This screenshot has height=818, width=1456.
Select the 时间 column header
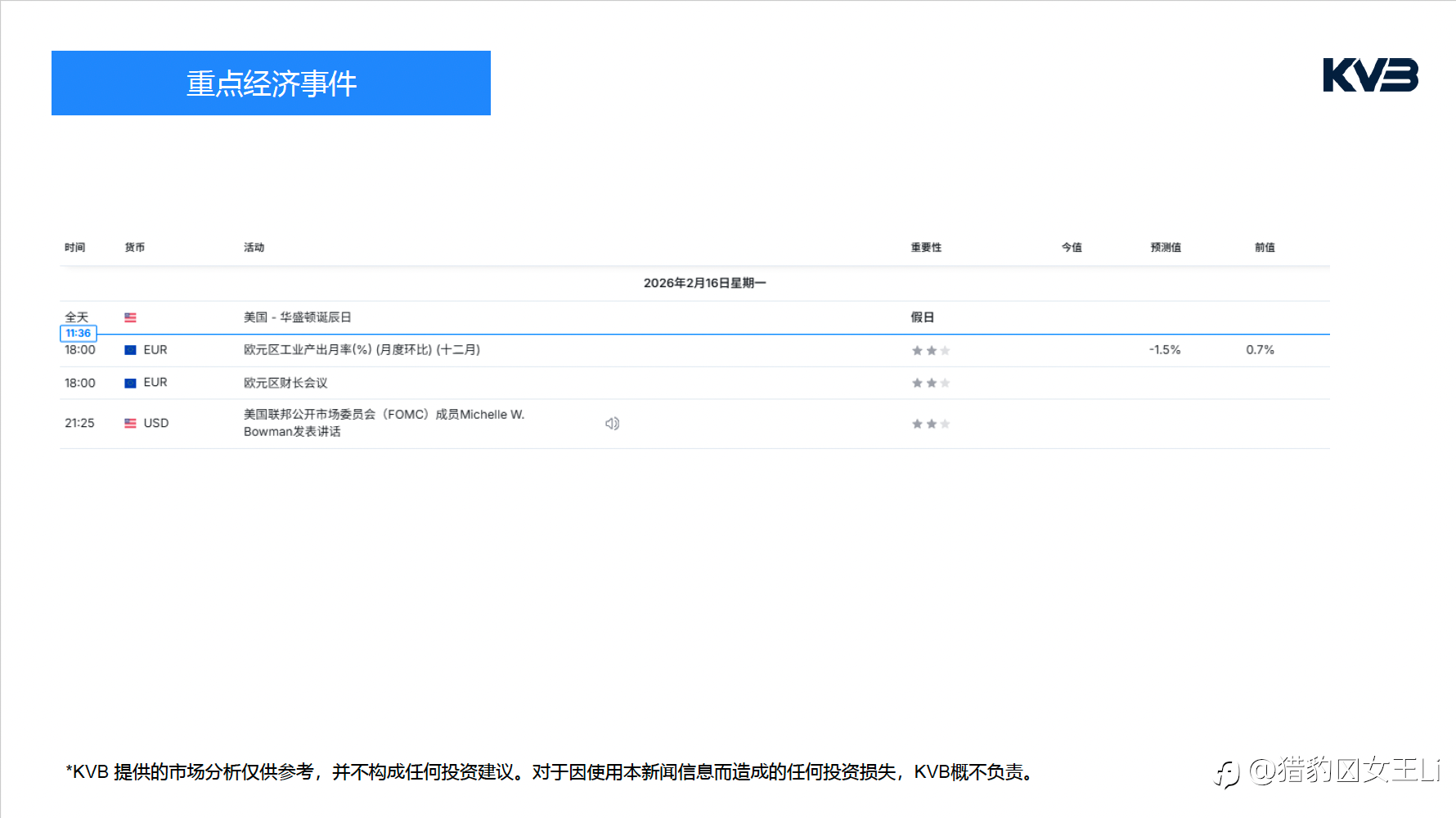coord(74,247)
